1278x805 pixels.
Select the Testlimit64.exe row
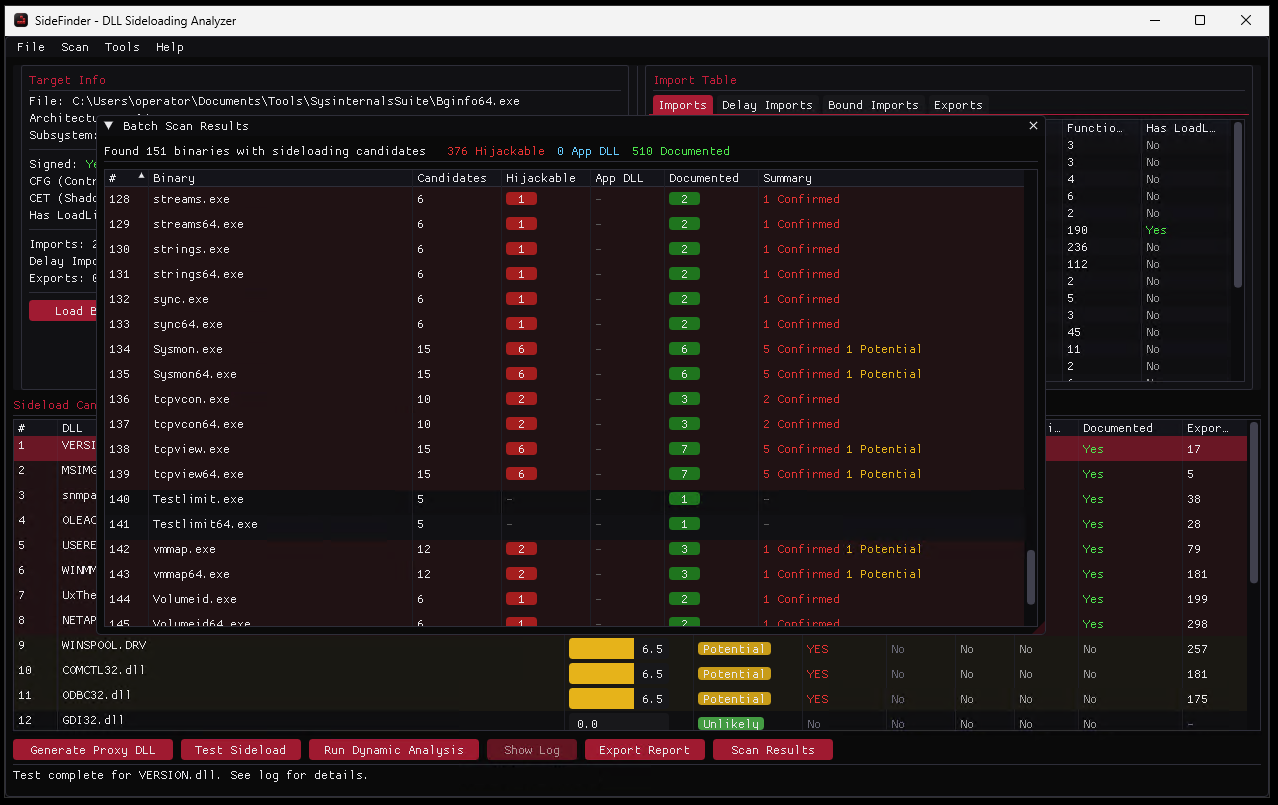point(565,524)
